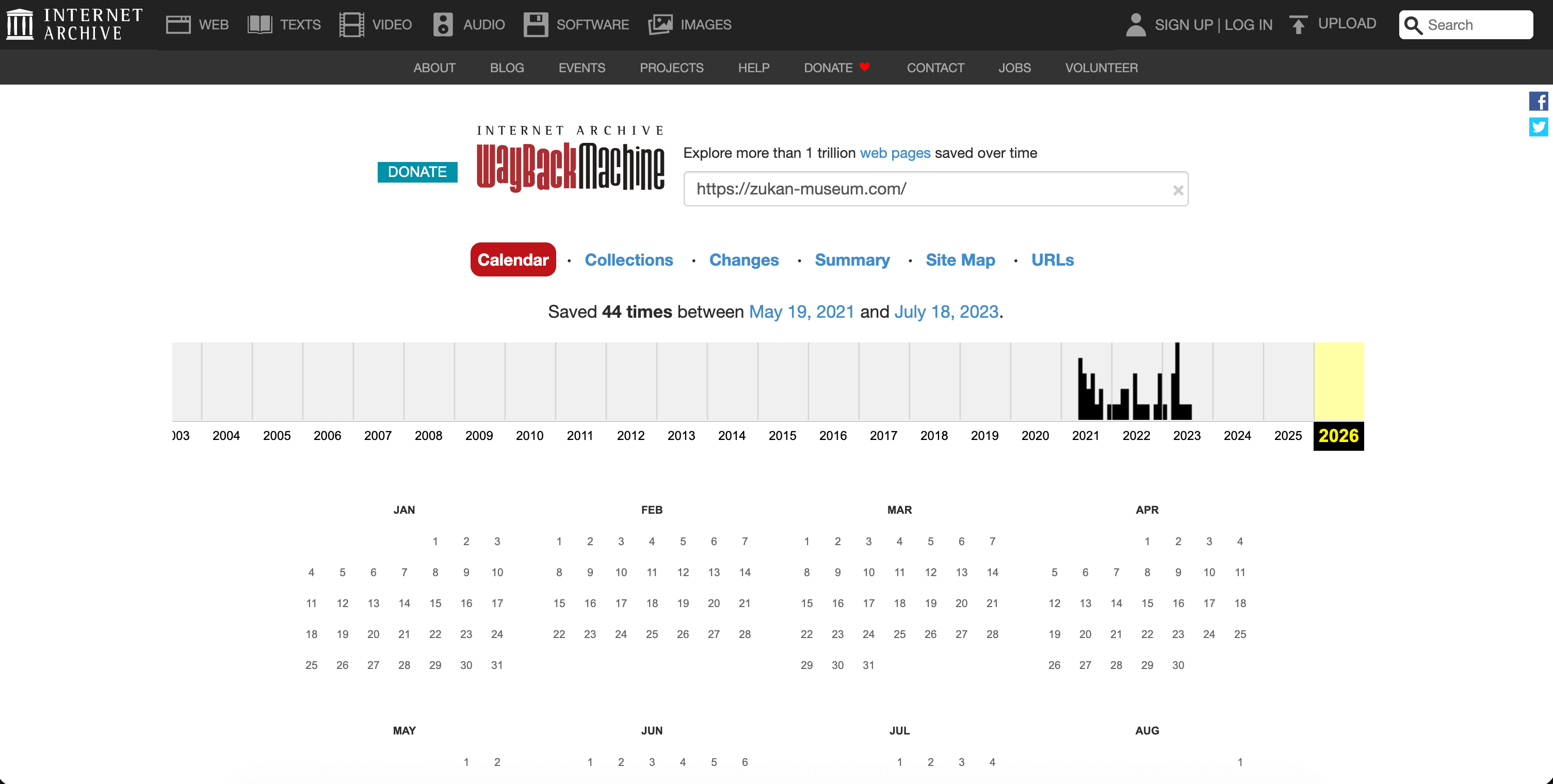Share page via Twitter icon
This screenshot has height=784, width=1553.
1538,127
